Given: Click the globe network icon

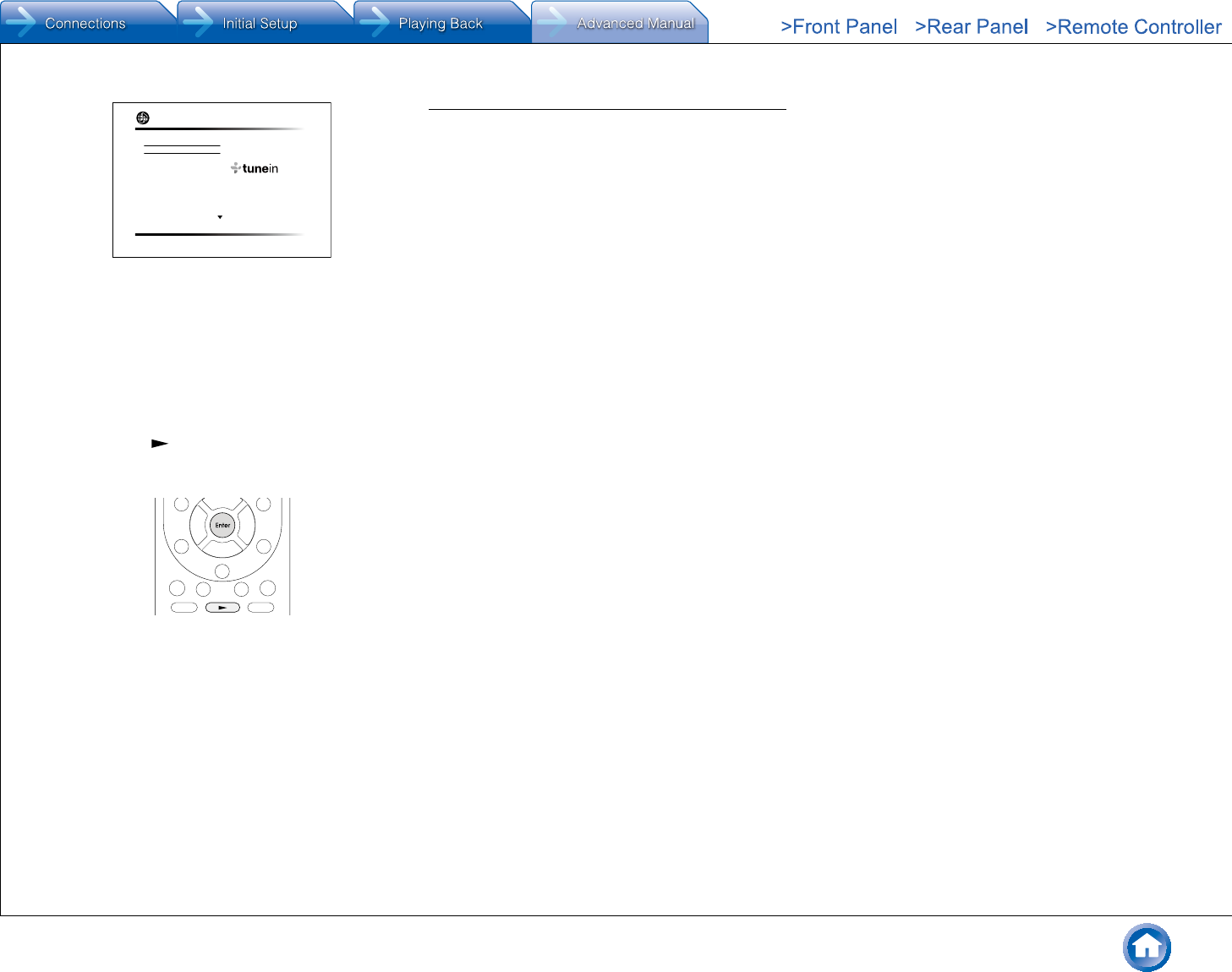Looking at the screenshot, I should (143, 118).
